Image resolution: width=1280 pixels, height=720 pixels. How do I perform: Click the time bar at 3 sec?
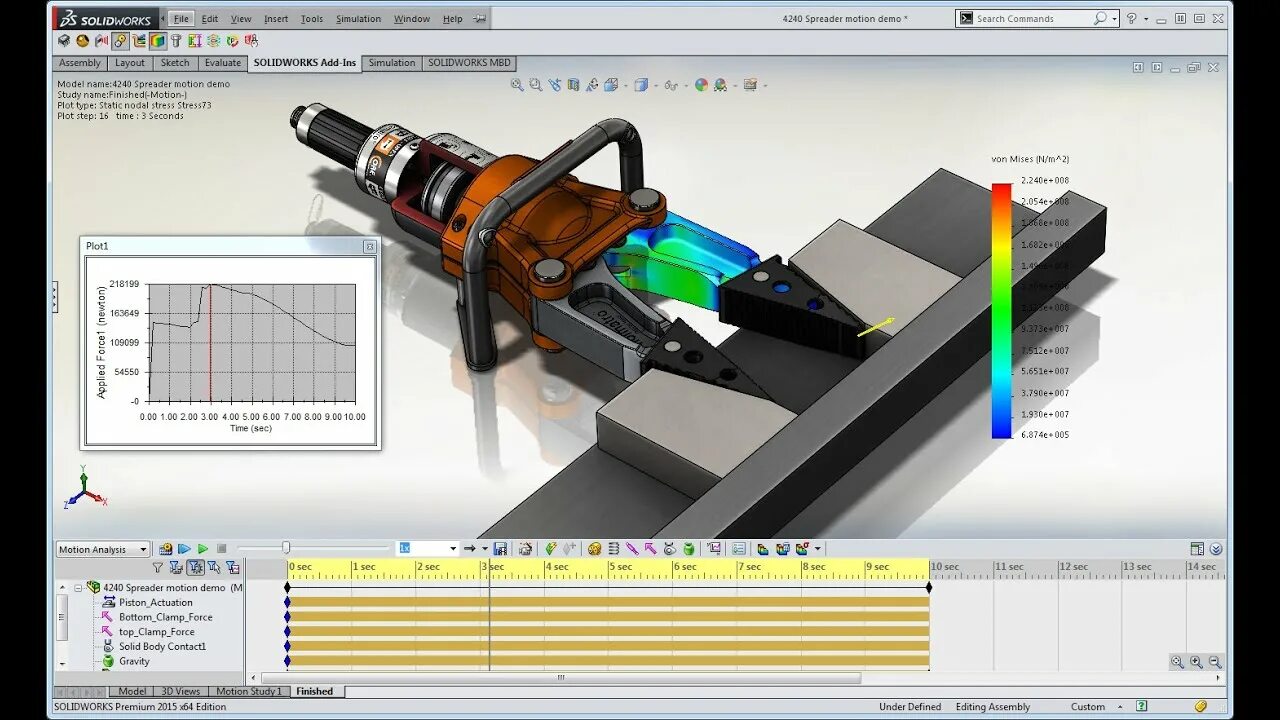coord(489,568)
